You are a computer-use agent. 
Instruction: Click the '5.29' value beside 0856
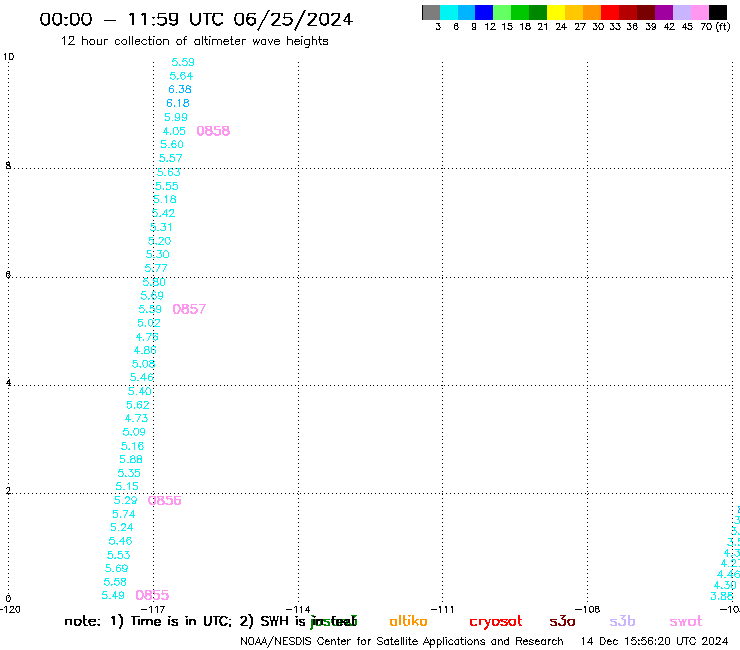[x=126, y=500]
